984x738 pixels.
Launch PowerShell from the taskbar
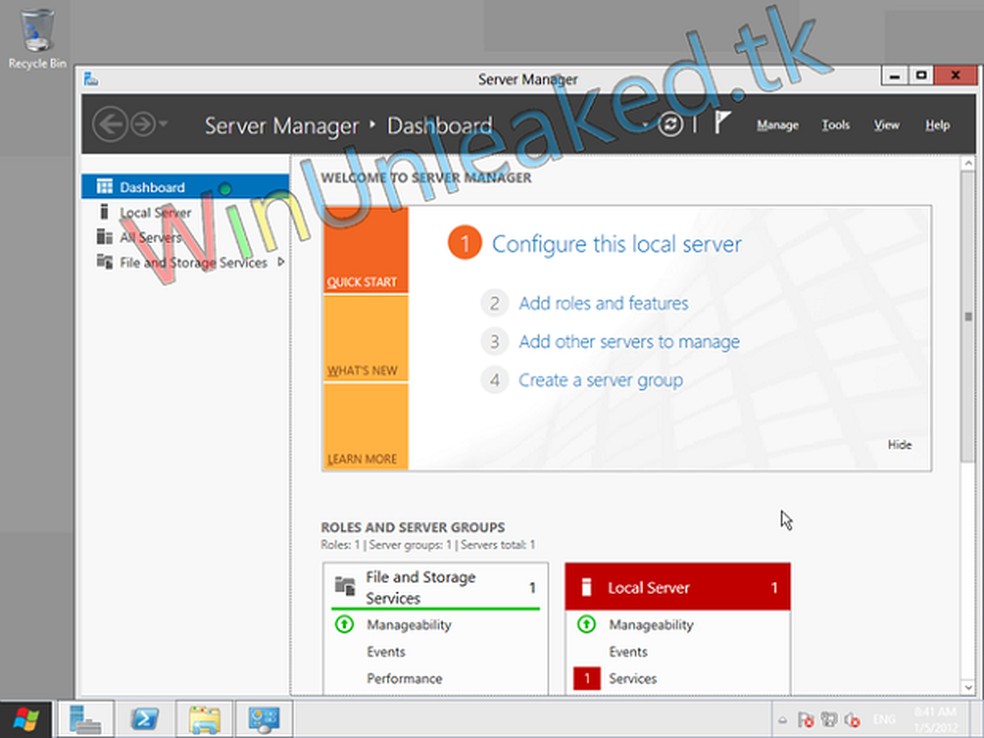coord(145,719)
